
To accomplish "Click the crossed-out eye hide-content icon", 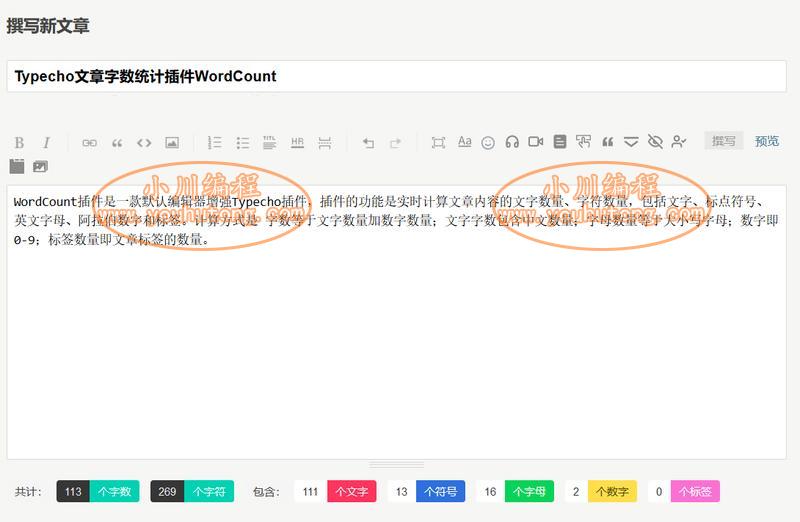I will [x=655, y=141].
